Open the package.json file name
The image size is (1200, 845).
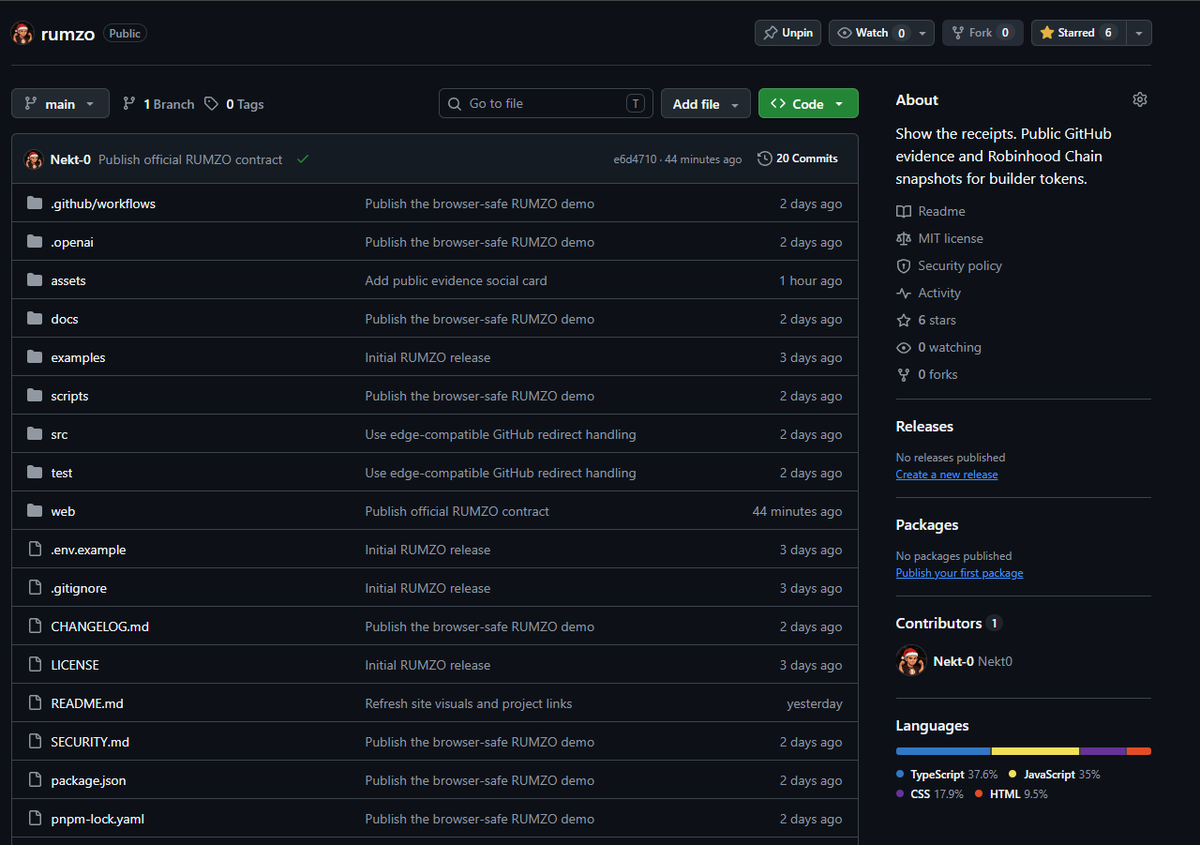point(88,780)
